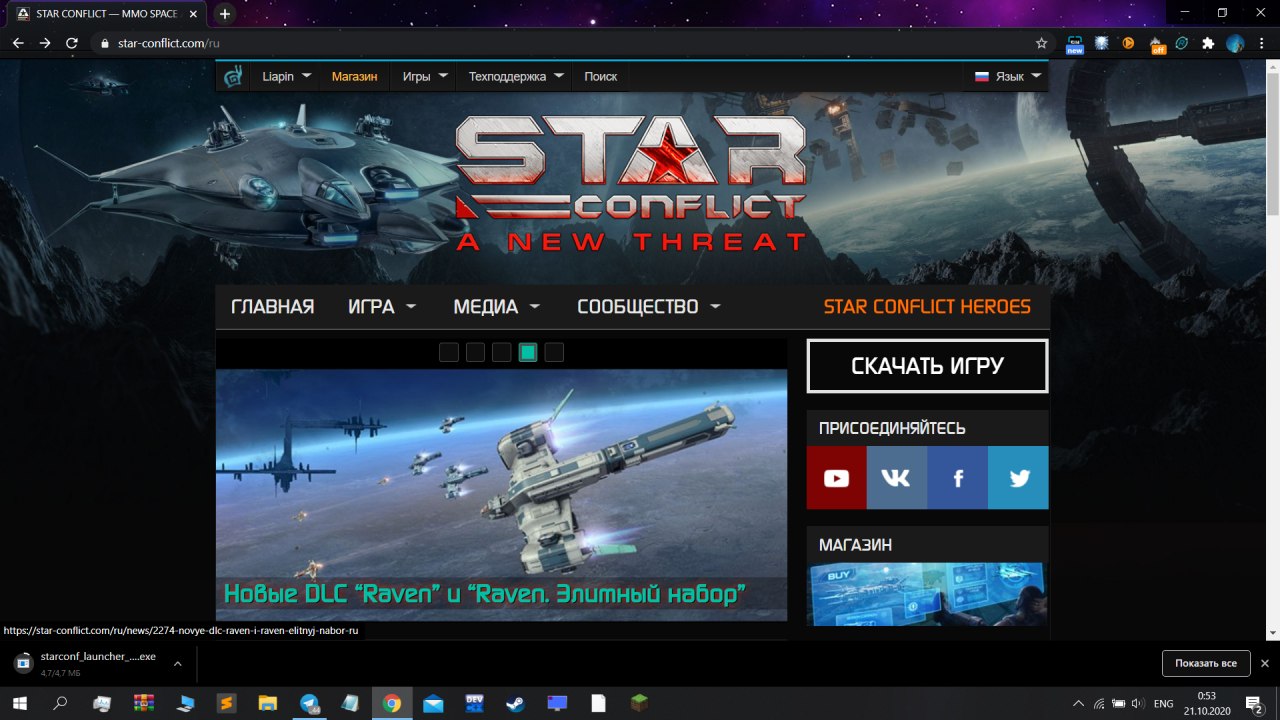1280x720 pixels.
Task: Open the download item options chevron
Action: [178, 663]
